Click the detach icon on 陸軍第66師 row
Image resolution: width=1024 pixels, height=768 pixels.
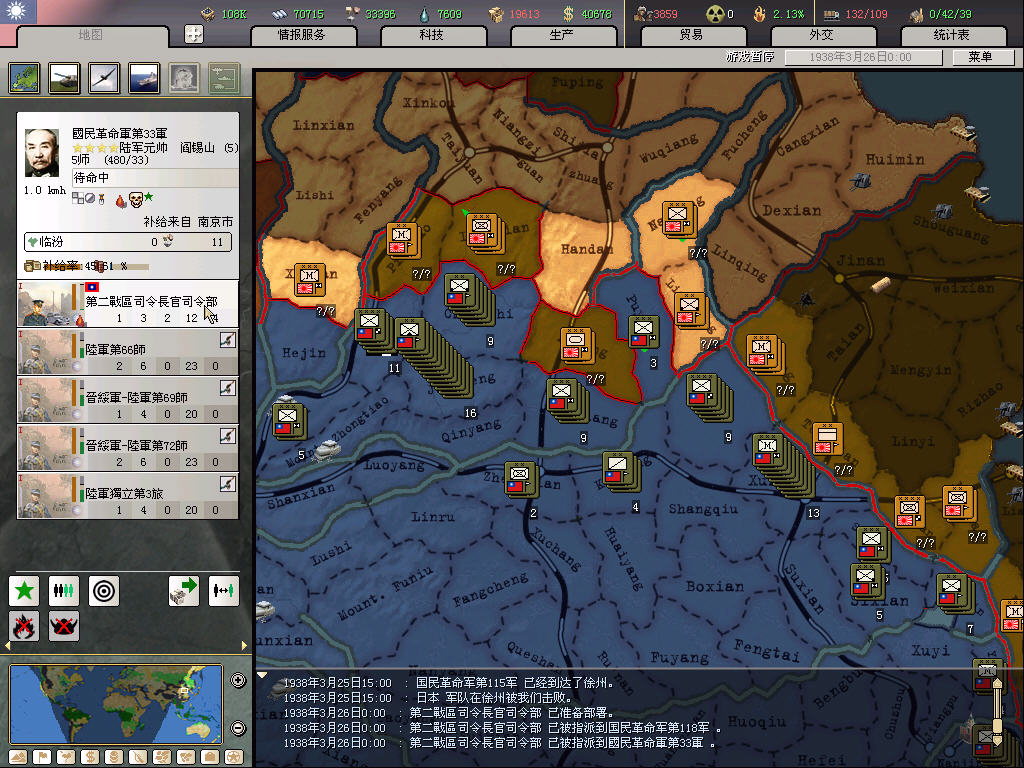point(227,340)
